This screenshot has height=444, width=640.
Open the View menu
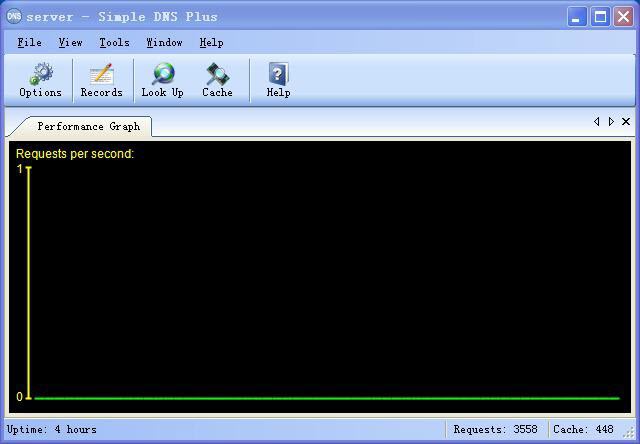[x=70, y=43]
